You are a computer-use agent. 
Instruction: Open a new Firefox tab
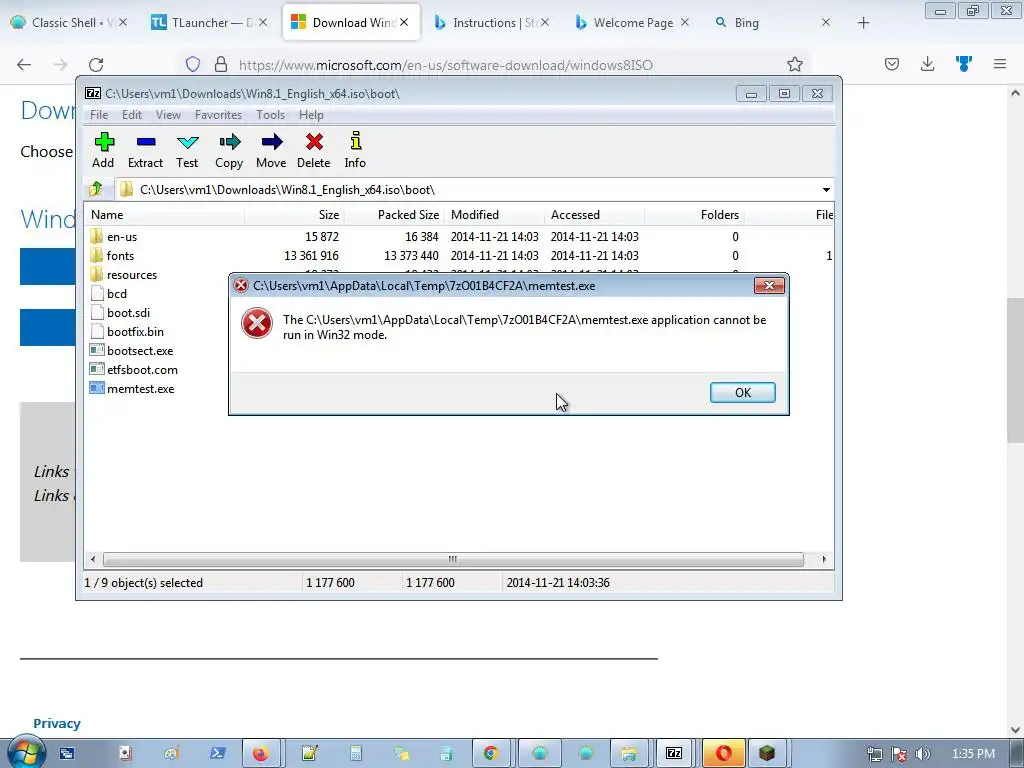click(863, 23)
